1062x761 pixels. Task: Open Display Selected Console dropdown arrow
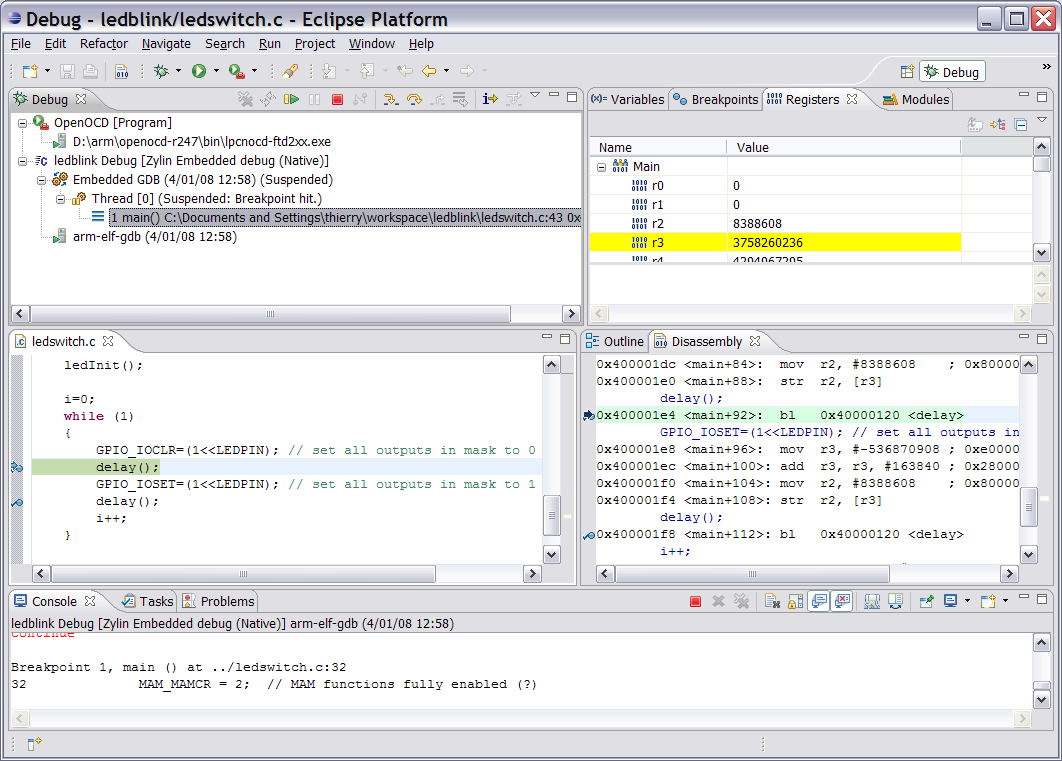click(x=967, y=601)
